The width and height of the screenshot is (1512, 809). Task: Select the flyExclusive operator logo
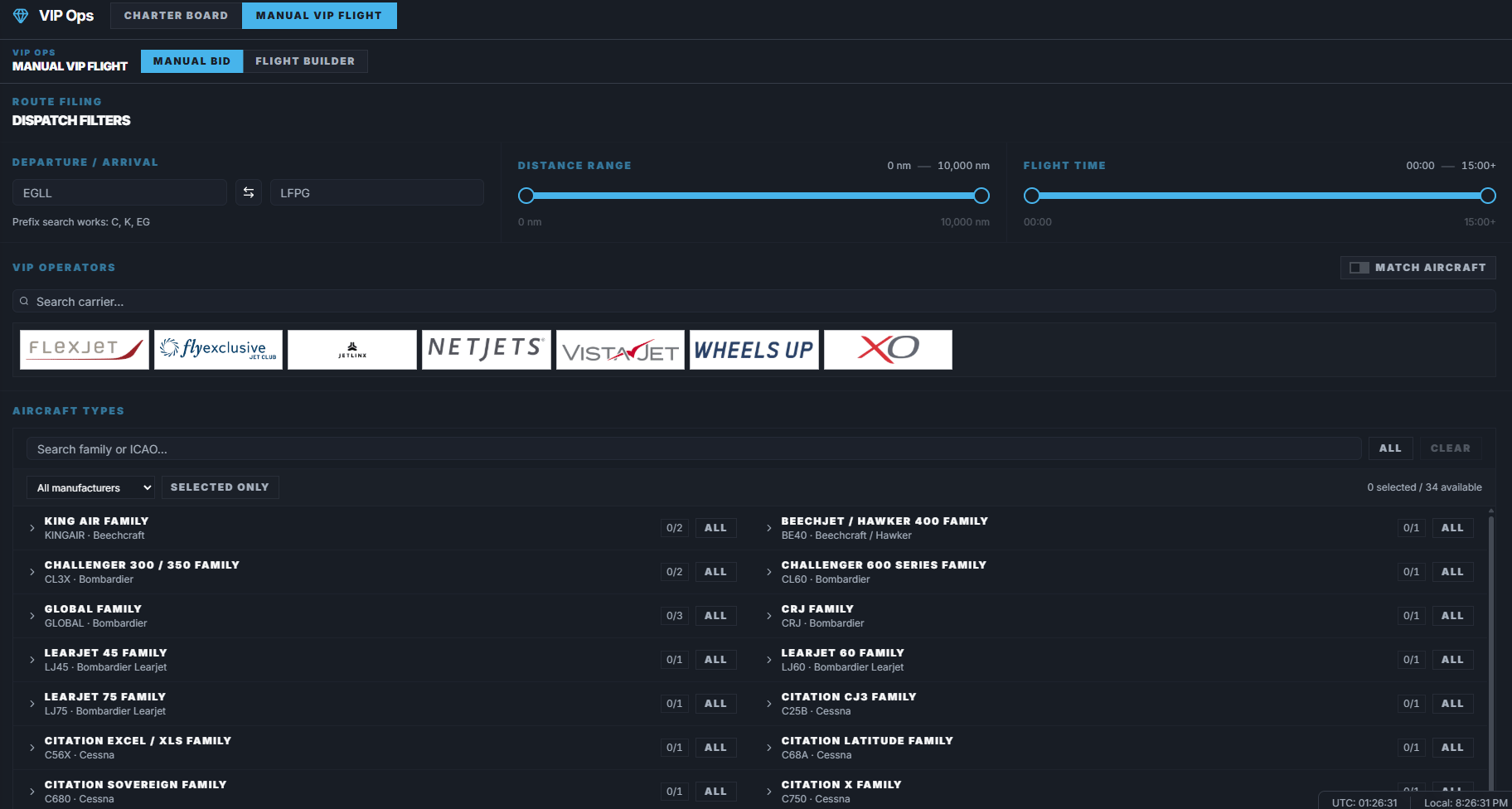[x=219, y=350]
